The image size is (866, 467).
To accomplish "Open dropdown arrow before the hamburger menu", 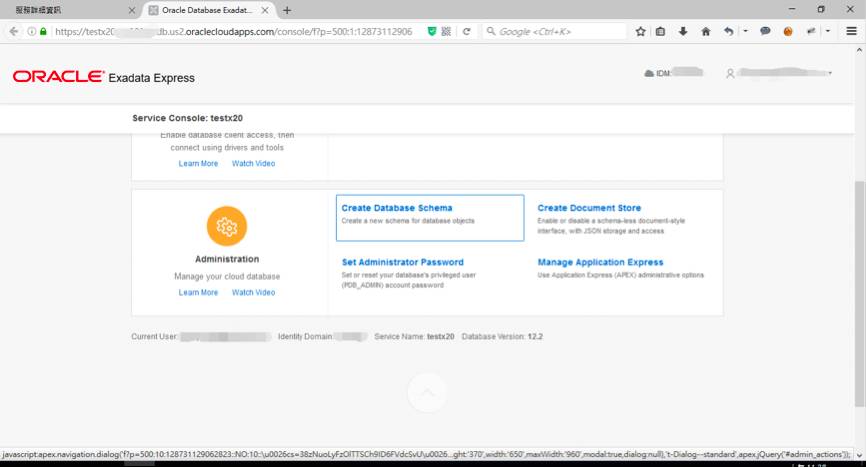I will coord(827,31).
